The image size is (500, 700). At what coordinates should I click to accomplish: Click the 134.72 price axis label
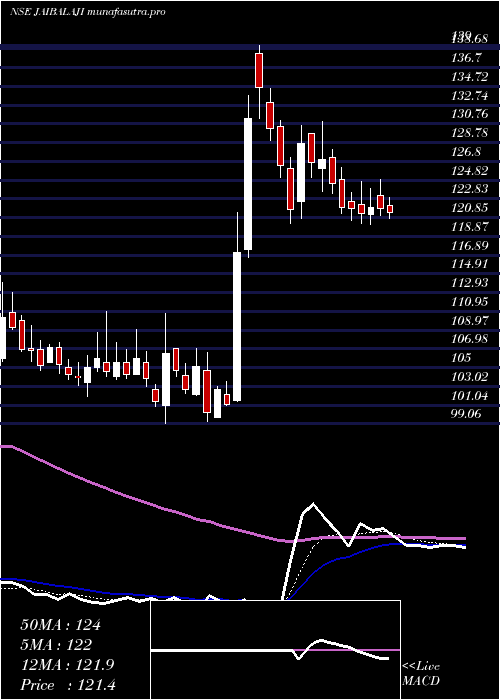point(470,77)
